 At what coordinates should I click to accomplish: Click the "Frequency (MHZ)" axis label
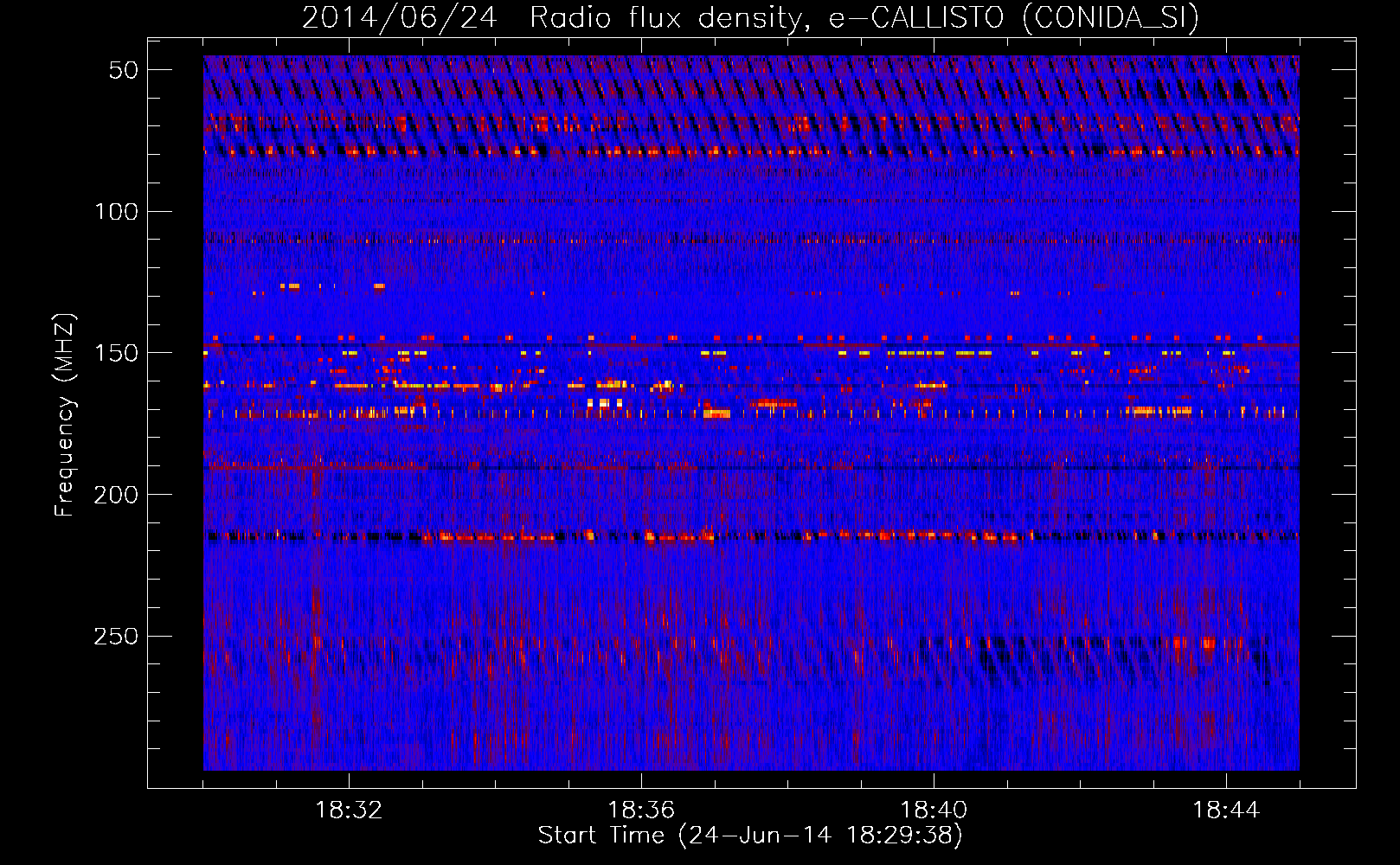(65, 415)
